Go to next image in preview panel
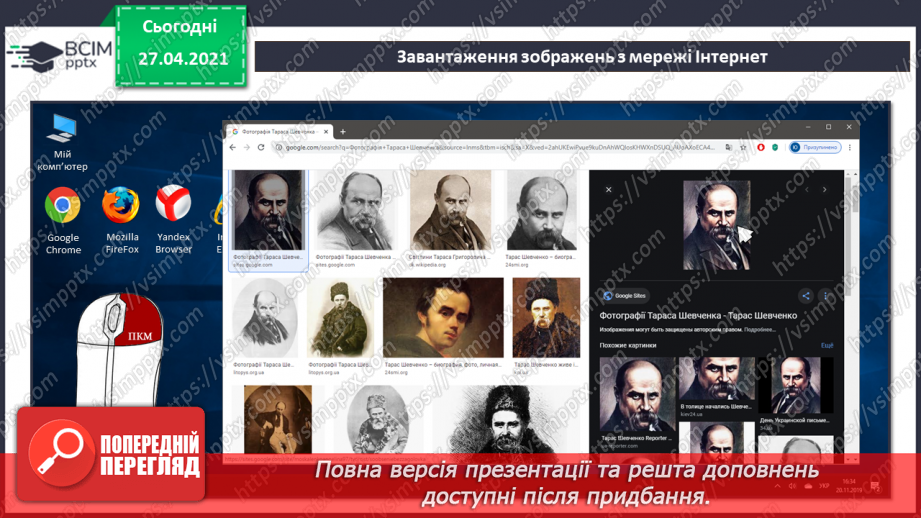The height and width of the screenshot is (518, 921). (x=825, y=190)
